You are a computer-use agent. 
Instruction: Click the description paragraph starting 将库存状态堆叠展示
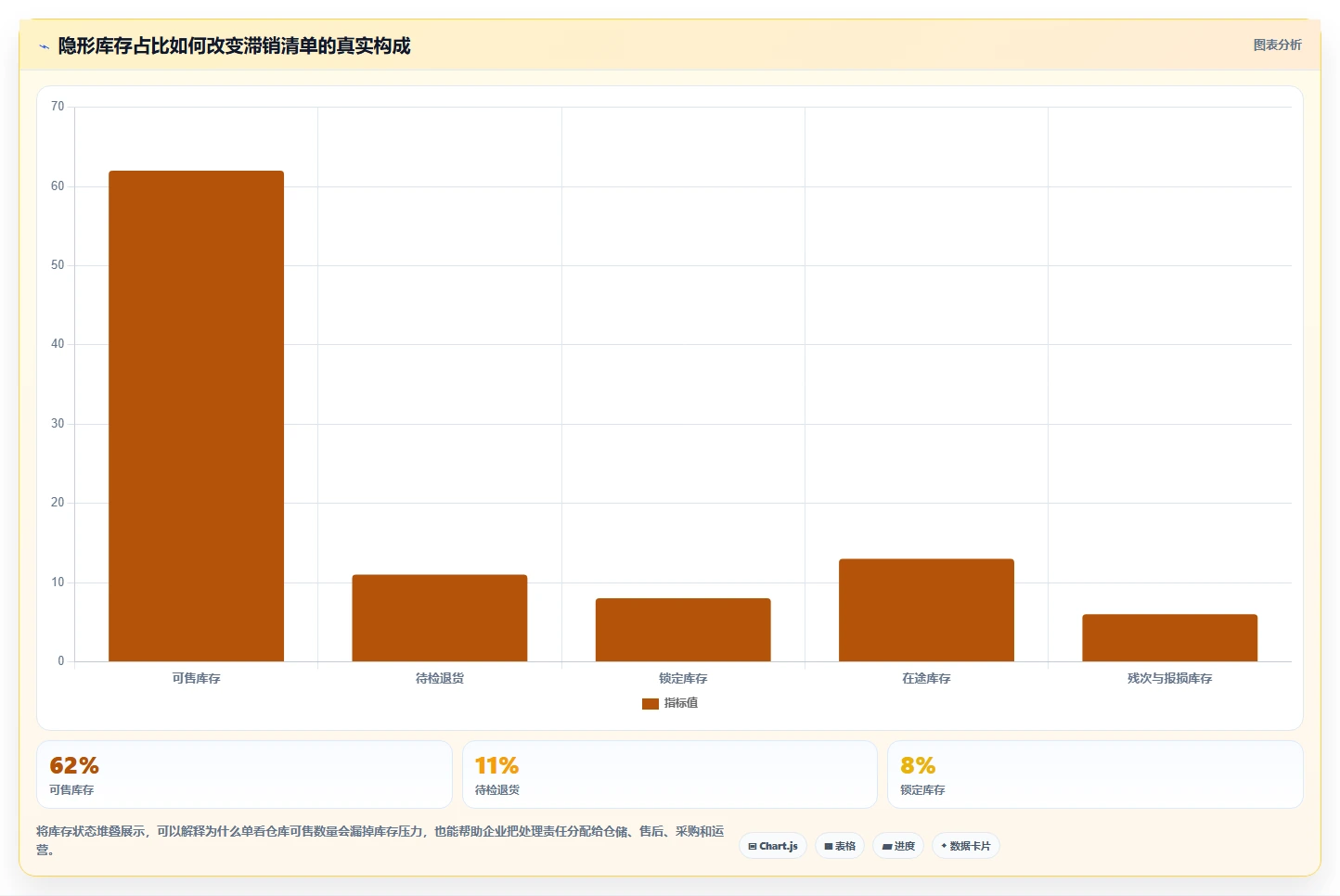point(380,840)
